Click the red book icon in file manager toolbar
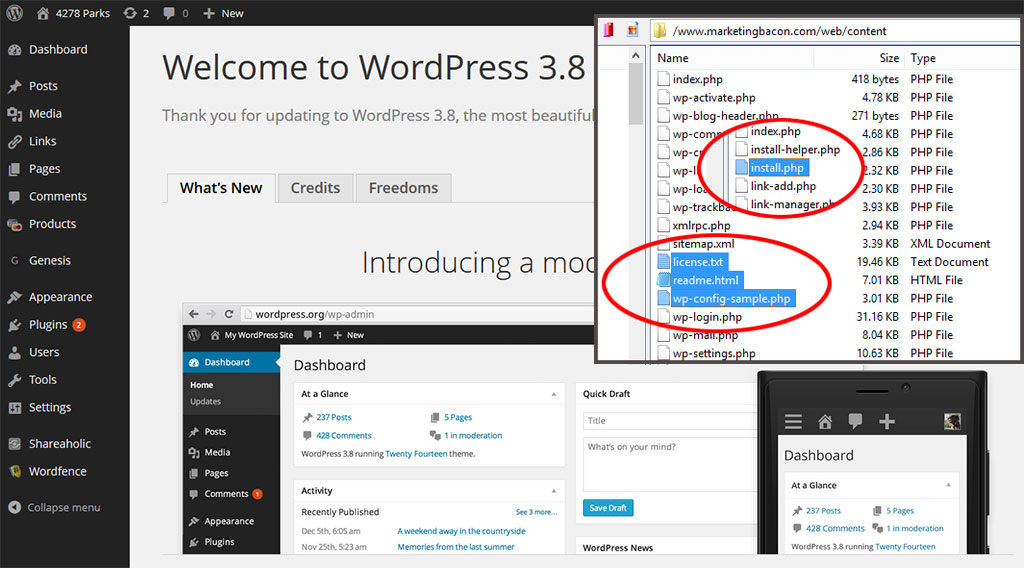 609,30
